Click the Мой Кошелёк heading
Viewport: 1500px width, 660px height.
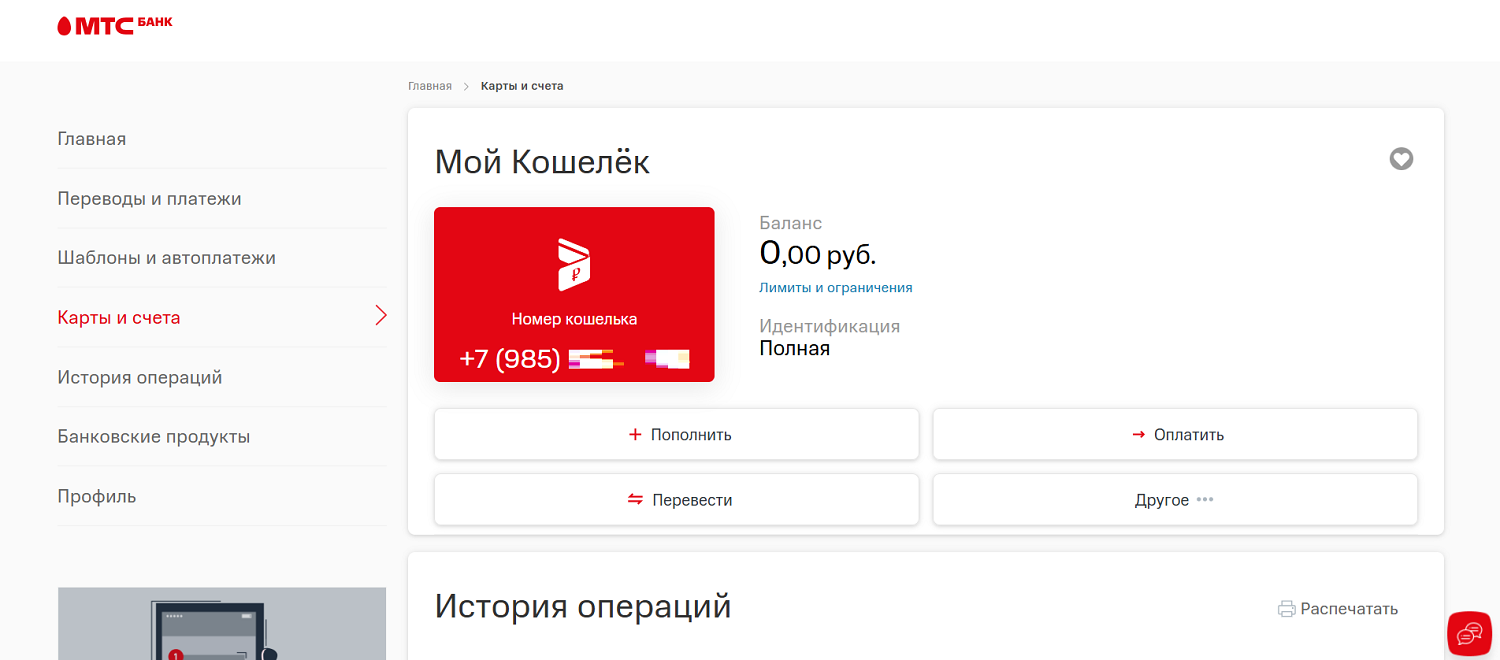(542, 161)
